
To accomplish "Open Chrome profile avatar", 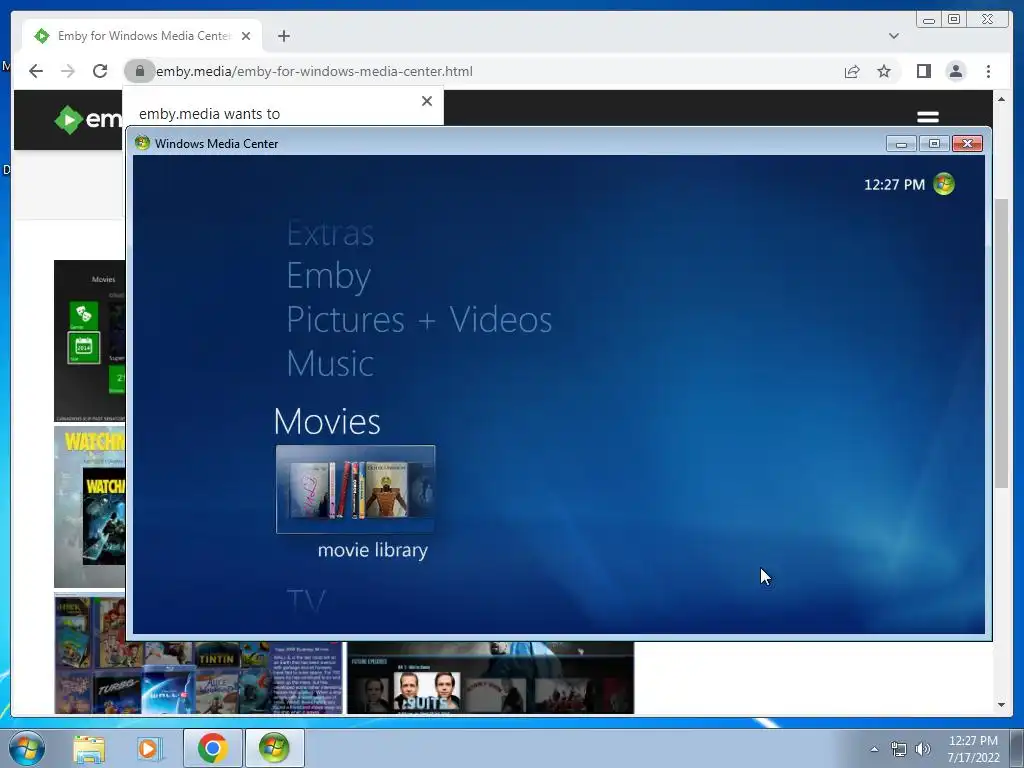I will click(955, 71).
